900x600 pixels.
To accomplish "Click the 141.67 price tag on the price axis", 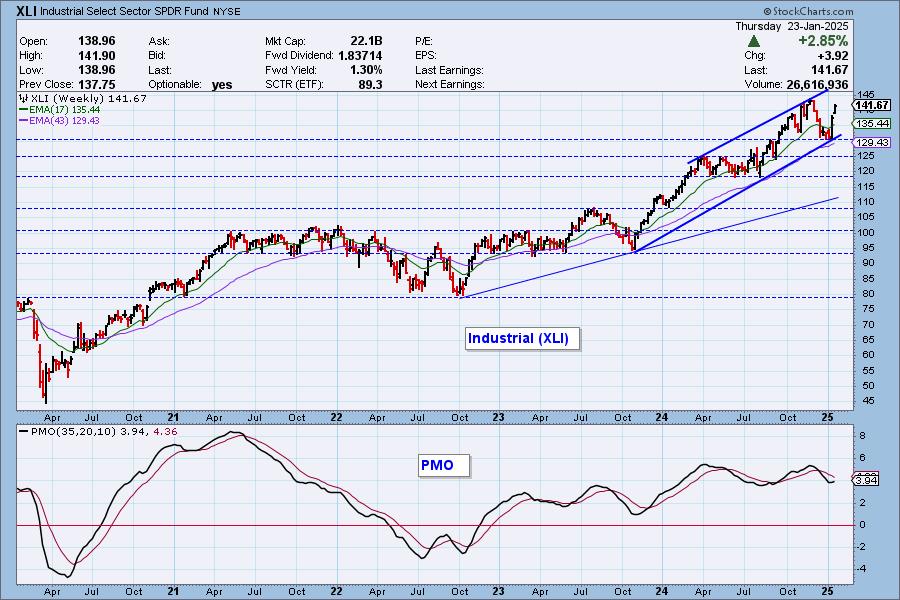I will coord(872,105).
